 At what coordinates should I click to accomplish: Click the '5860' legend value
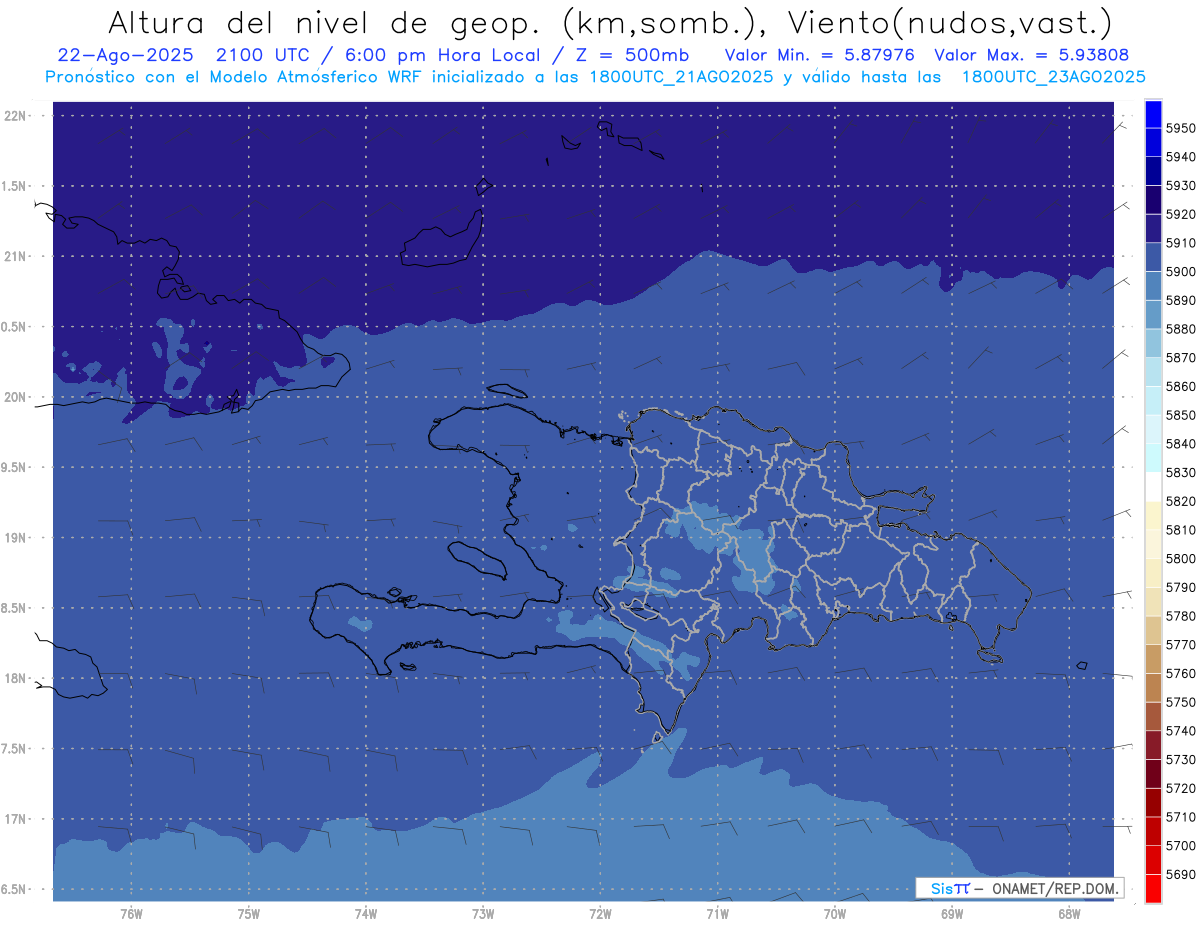pos(1180,386)
